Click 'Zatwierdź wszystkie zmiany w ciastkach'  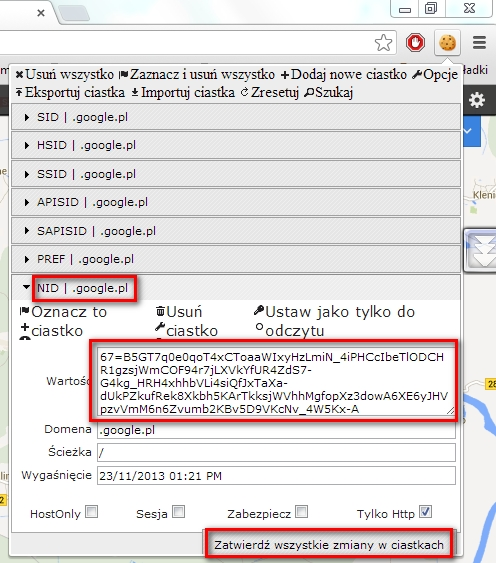click(329, 545)
